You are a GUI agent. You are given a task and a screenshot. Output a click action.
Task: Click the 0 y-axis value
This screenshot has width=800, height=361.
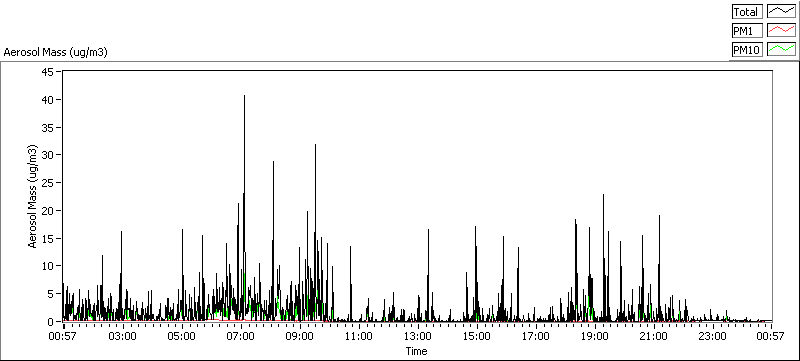click(51, 322)
